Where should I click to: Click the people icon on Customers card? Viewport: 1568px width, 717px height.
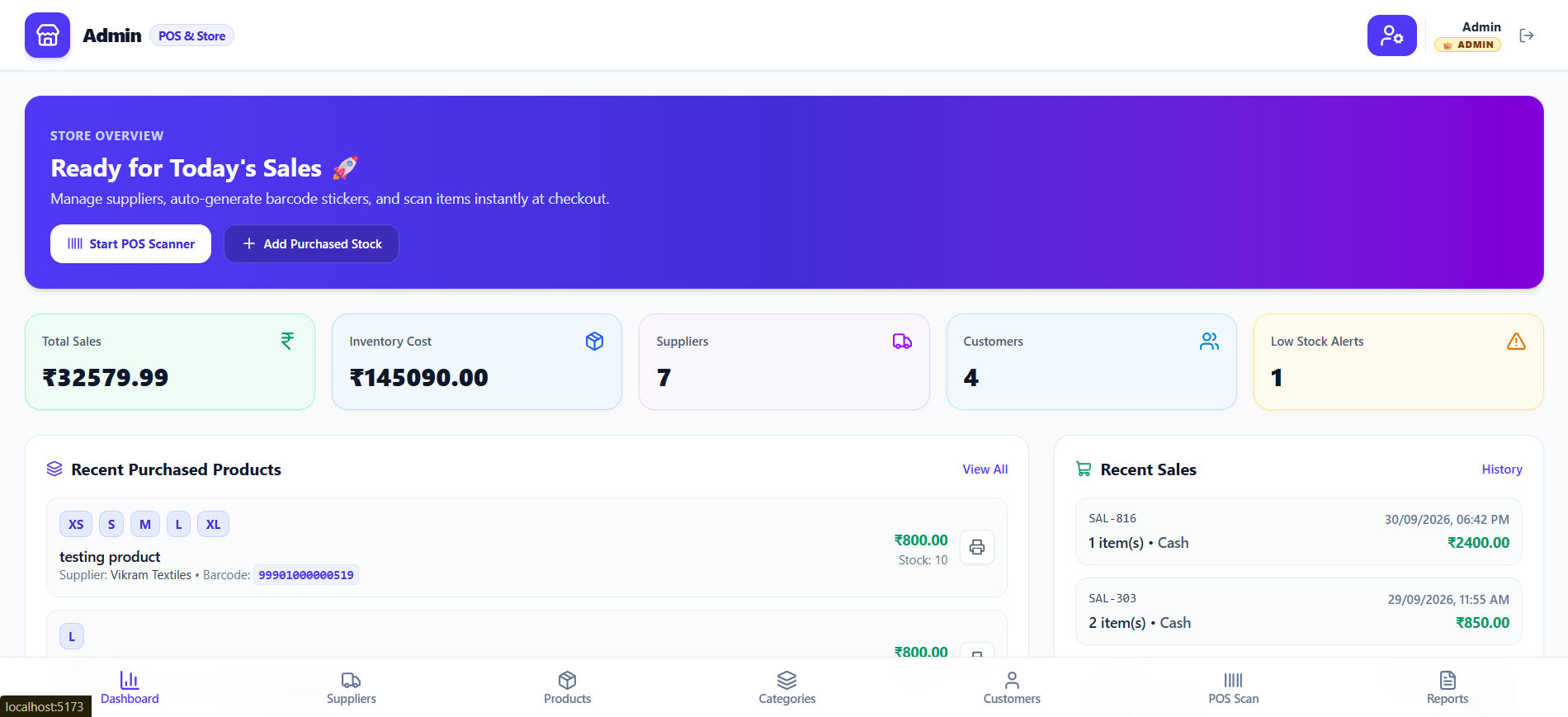click(1209, 341)
